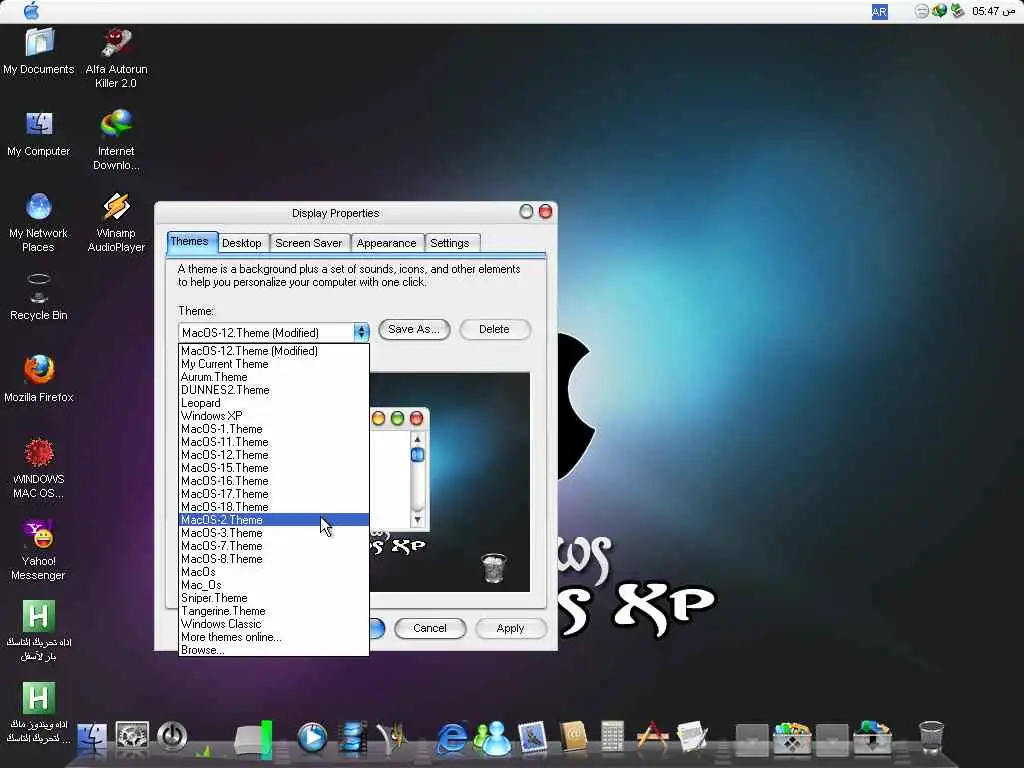
Task: Switch to the Appearance tab
Action: point(386,243)
